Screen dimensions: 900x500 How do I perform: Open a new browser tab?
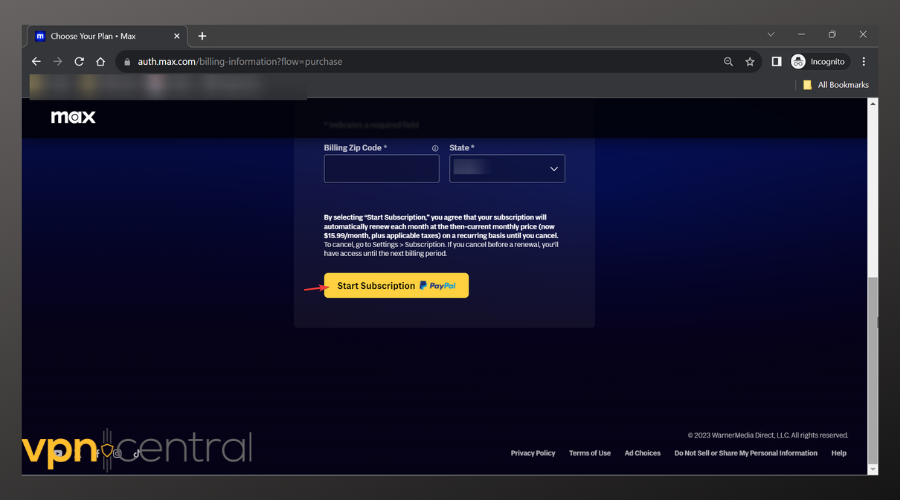(x=202, y=35)
